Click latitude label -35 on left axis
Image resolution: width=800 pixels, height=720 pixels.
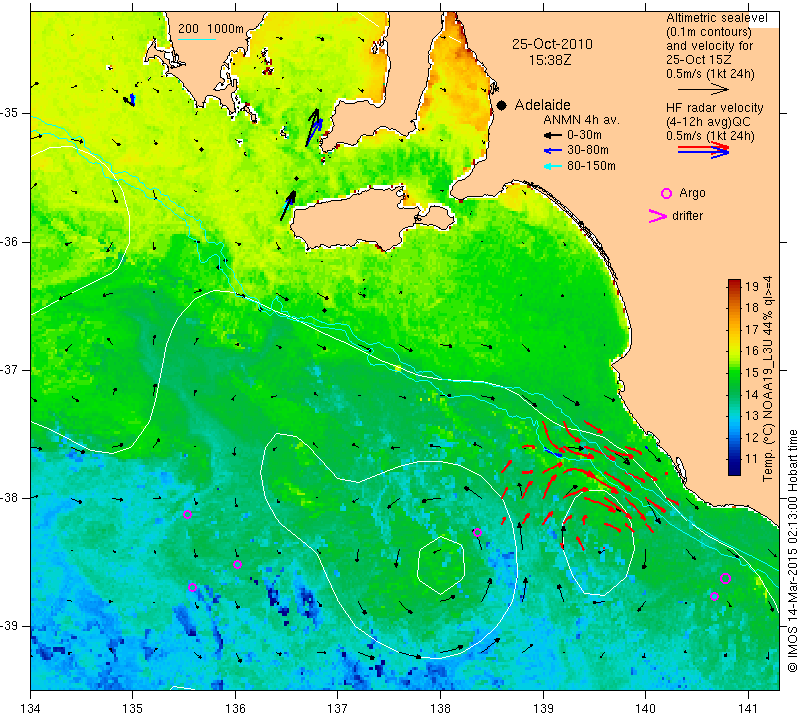(10, 113)
